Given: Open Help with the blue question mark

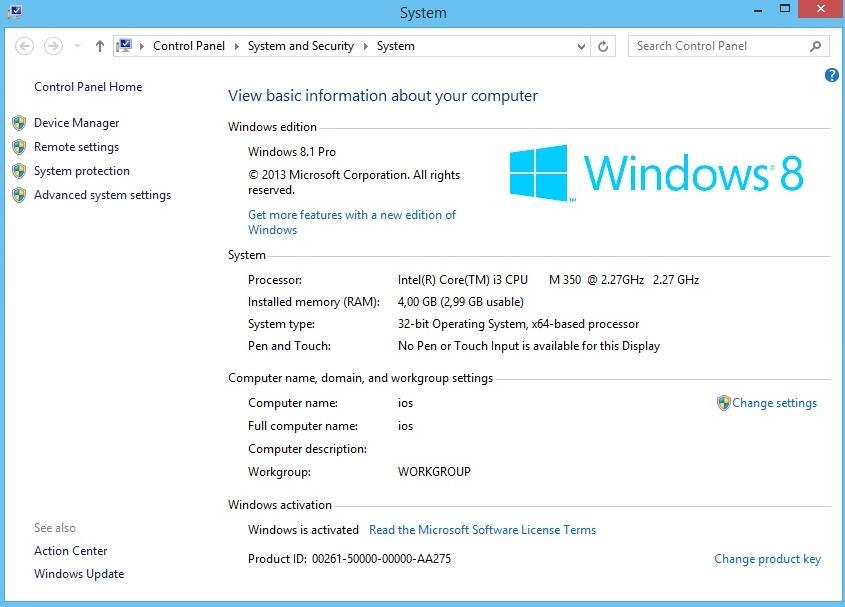Looking at the screenshot, I should [x=832, y=75].
